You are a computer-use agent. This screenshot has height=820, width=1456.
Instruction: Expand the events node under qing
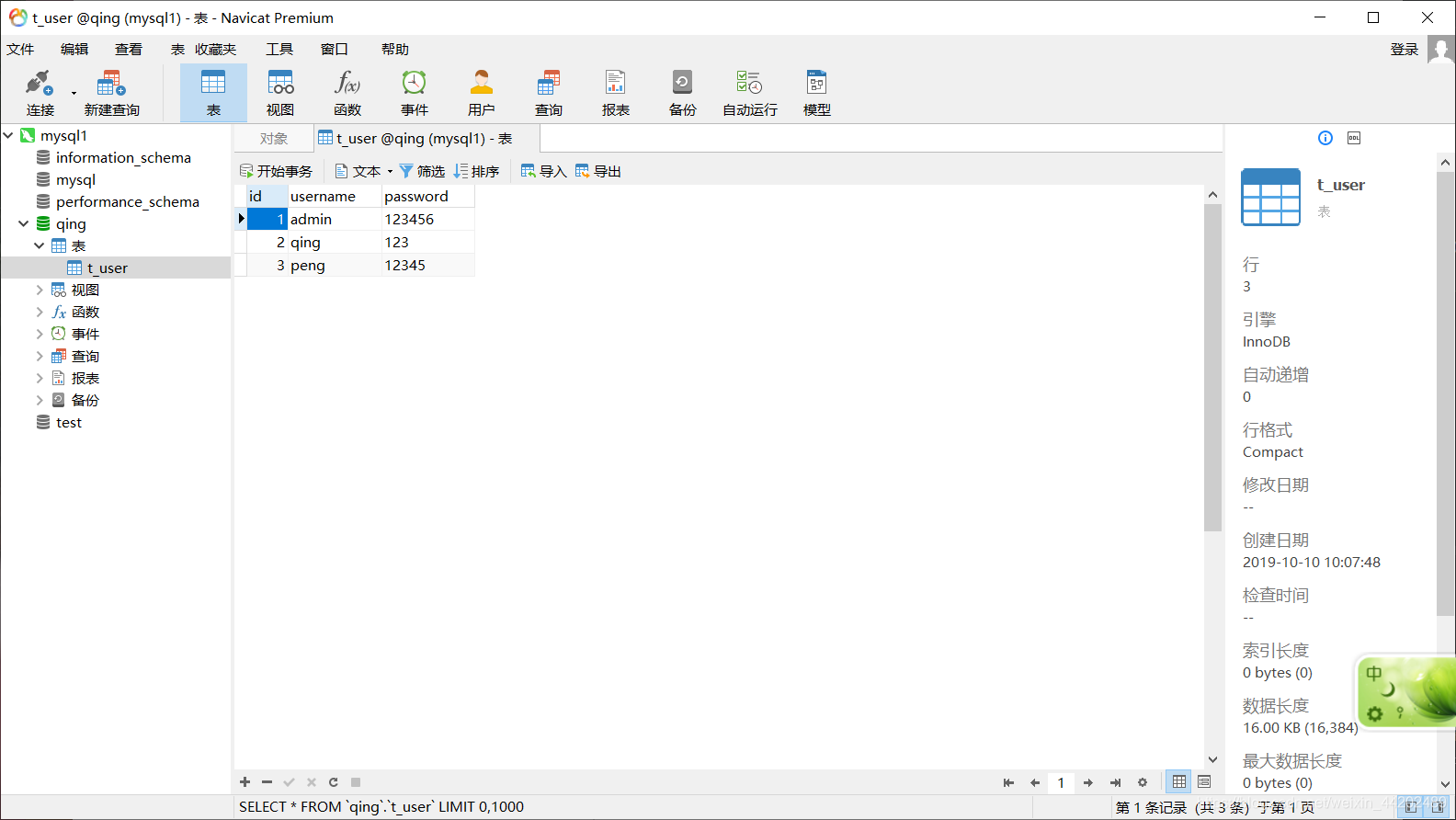point(39,334)
